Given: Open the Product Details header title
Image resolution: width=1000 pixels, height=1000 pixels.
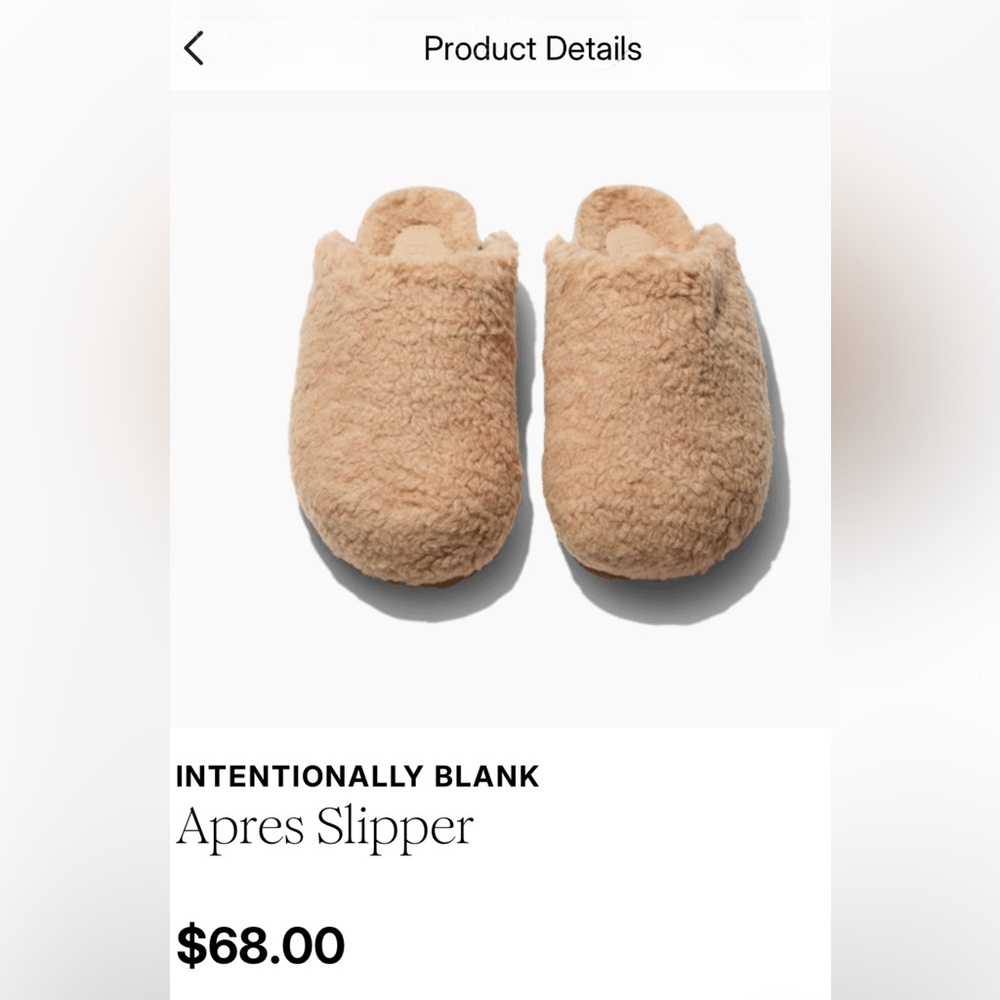Looking at the screenshot, I should tap(534, 47).
